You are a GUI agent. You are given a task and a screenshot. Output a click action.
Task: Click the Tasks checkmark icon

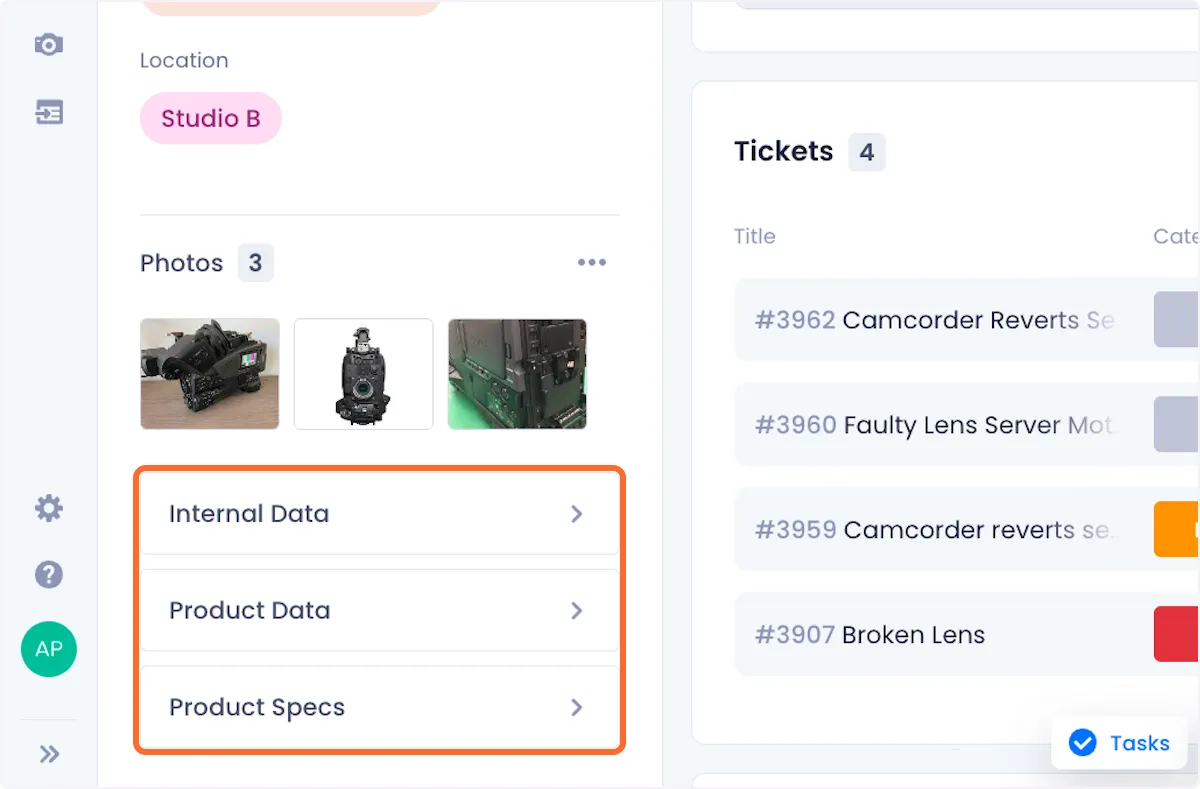click(1082, 743)
